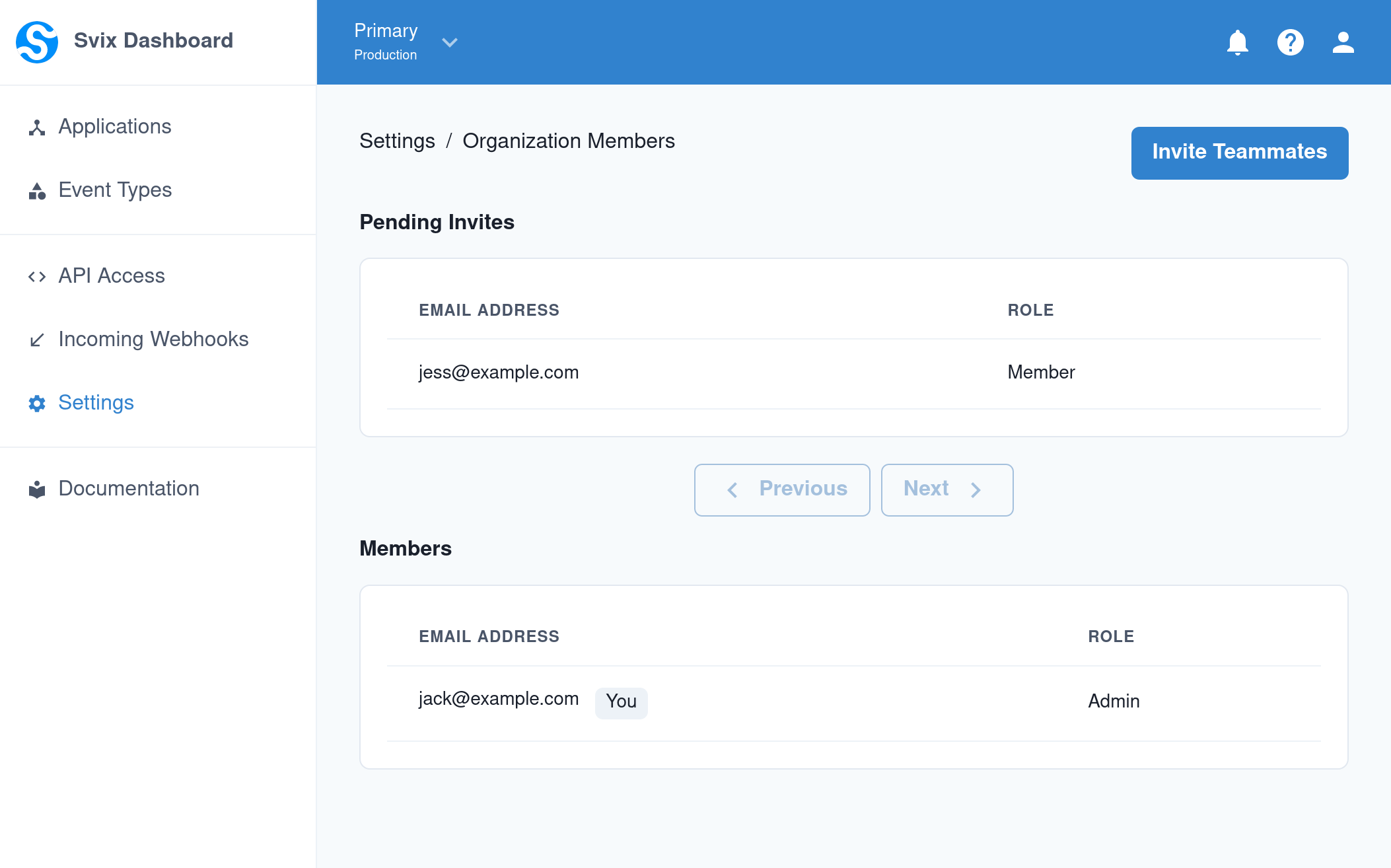Open notifications via bell icon
This screenshot has height=868, width=1391.
[1238, 42]
